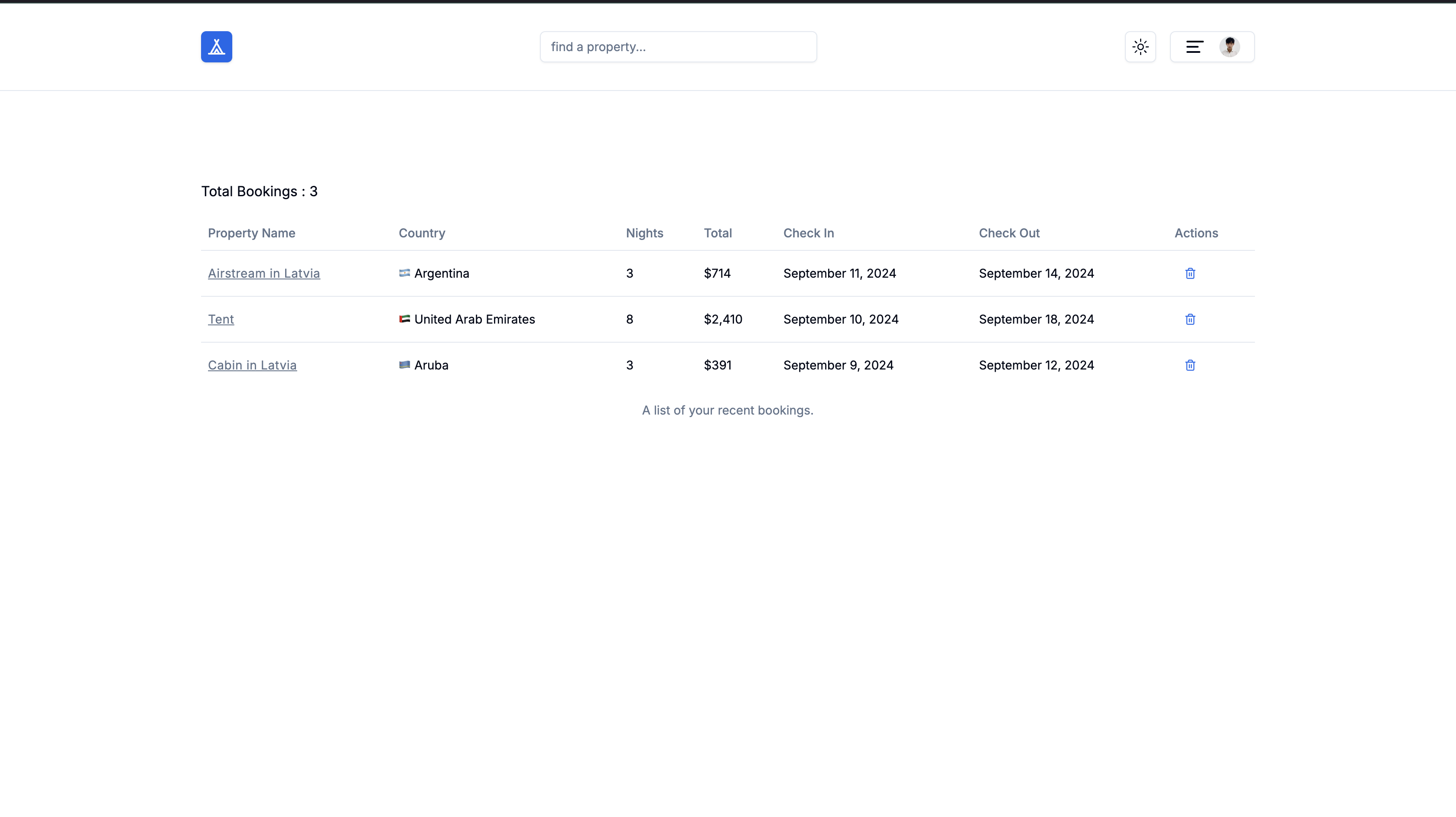Click the United Arab Emirates flag icon
Screen dimensions: 1456x817
point(404,319)
